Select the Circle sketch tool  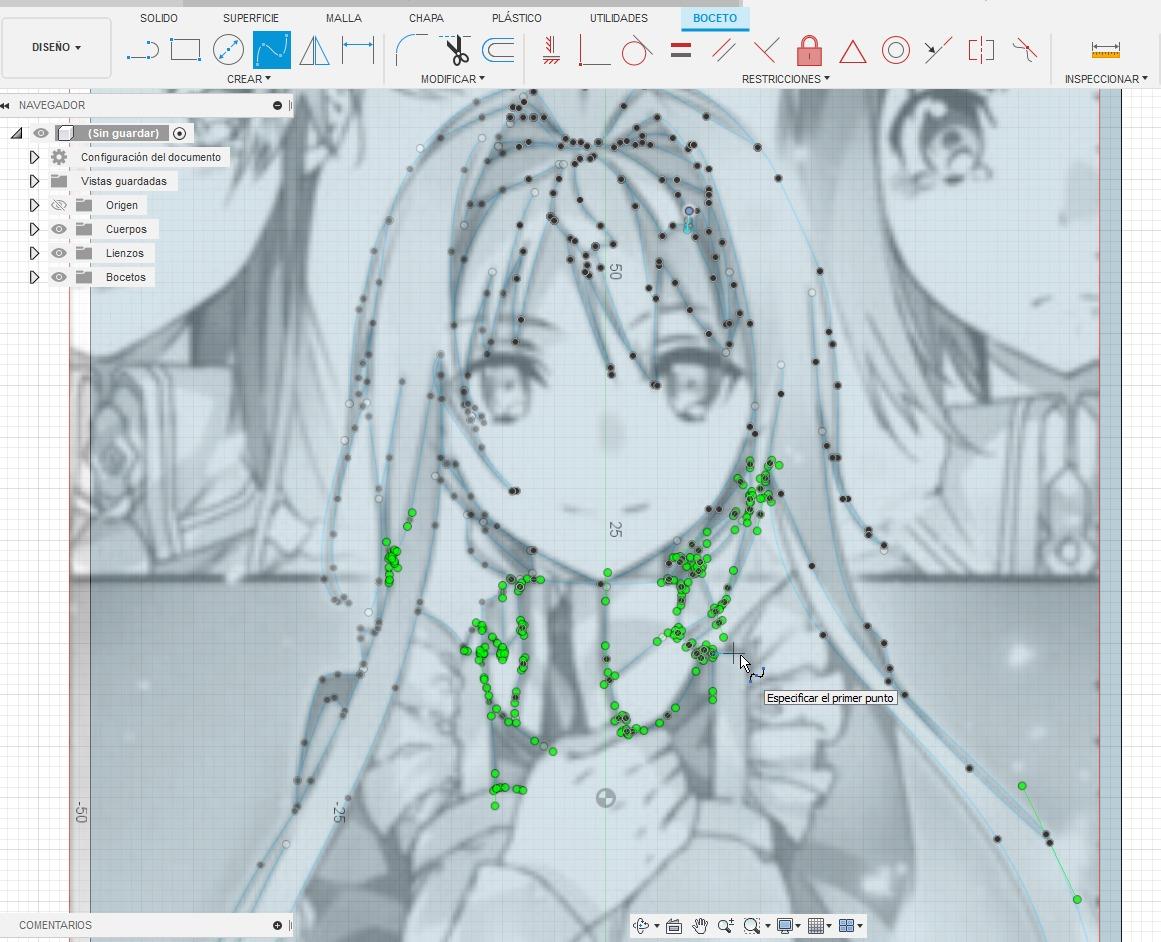click(x=228, y=50)
